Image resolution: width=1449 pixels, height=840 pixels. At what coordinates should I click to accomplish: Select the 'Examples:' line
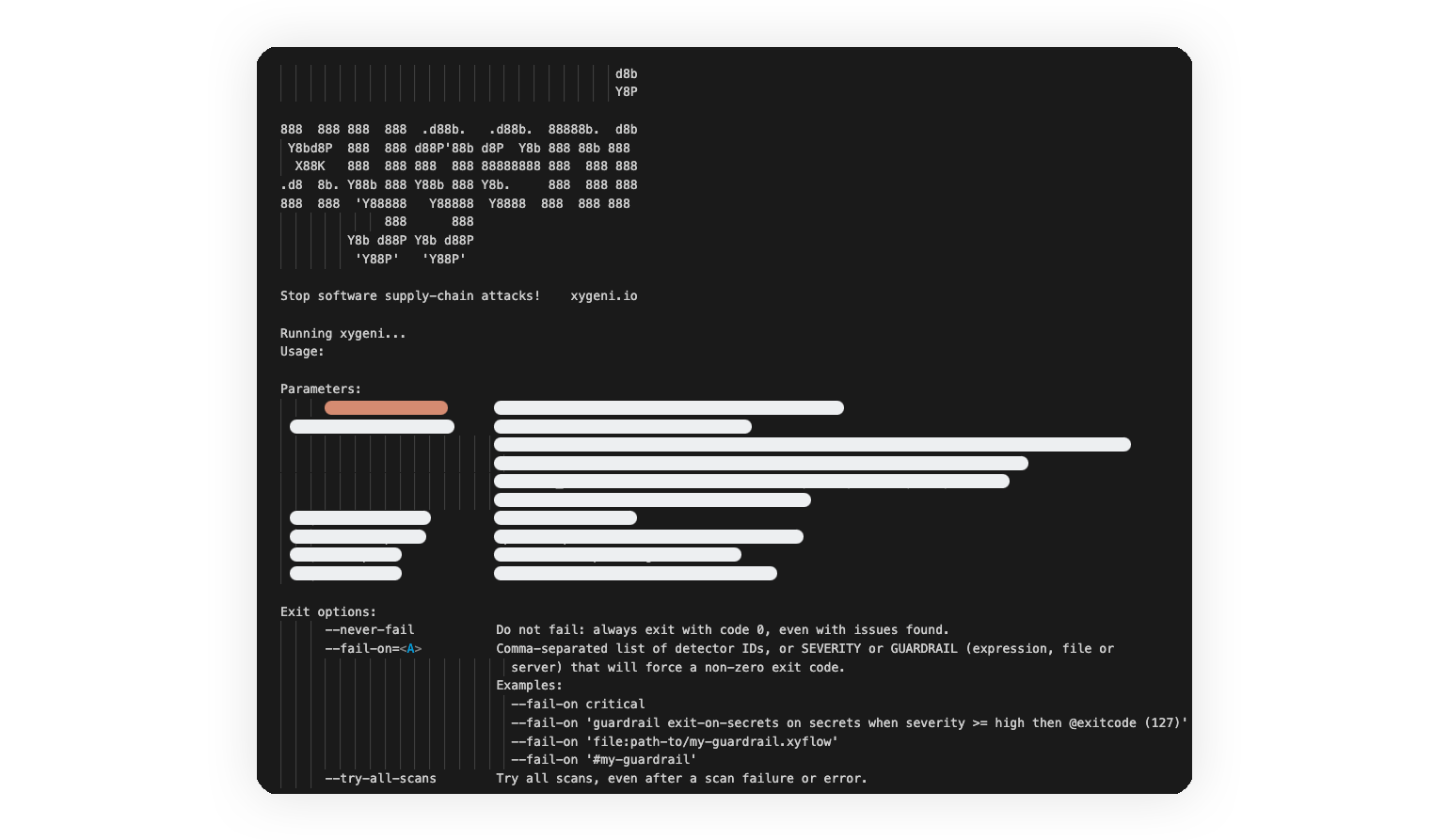pos(530,686)
